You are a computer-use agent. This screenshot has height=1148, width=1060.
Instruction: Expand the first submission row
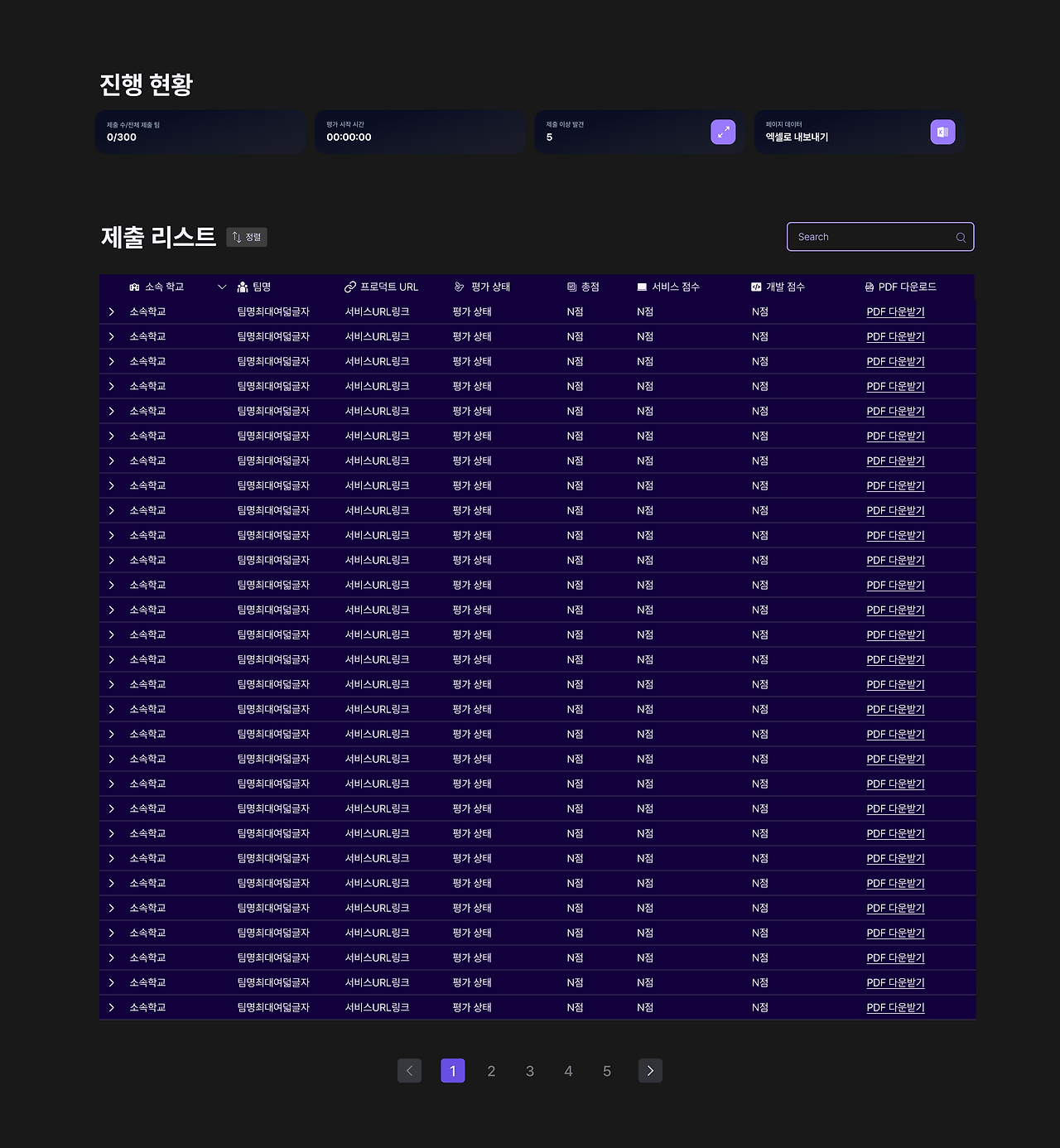point(112,311)
